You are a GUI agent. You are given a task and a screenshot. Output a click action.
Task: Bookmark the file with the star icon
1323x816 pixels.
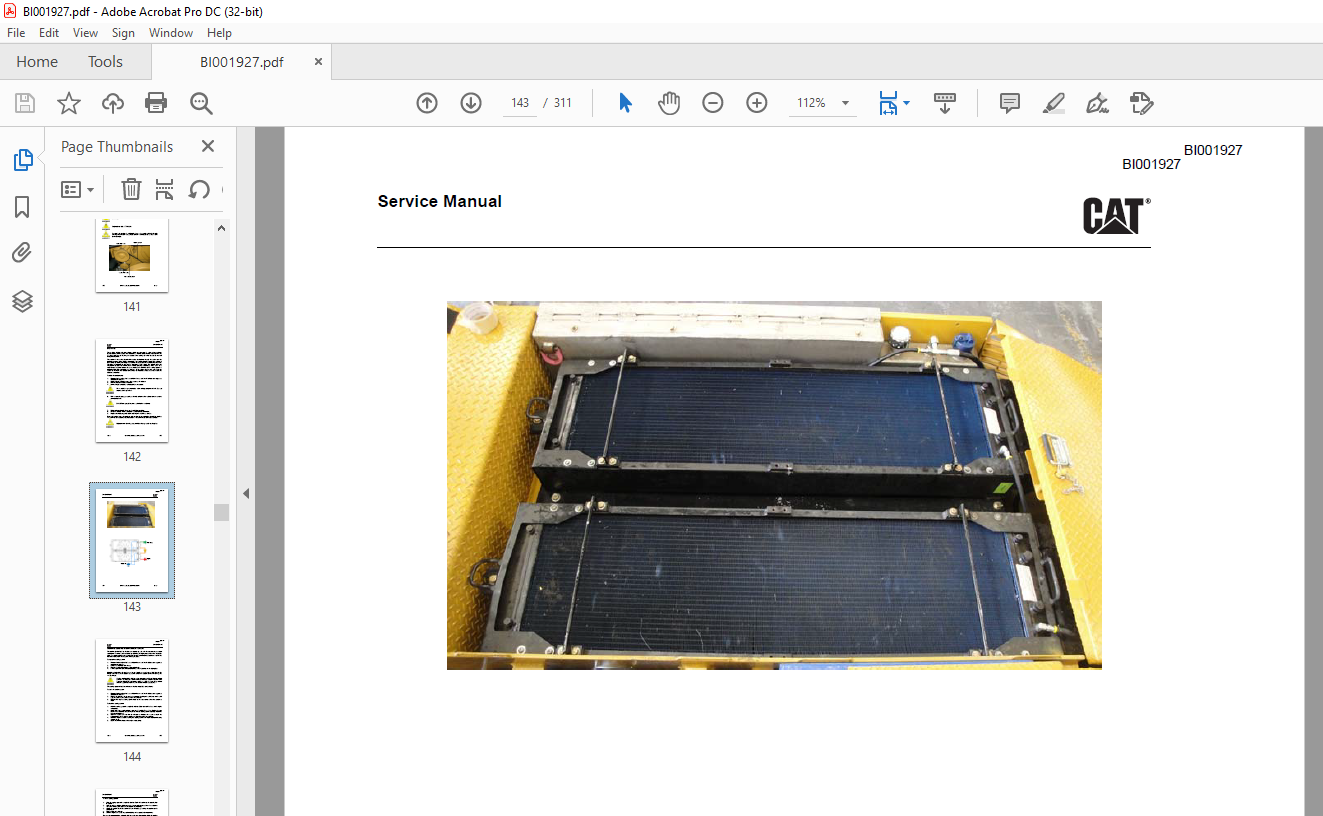click(69, 103)
